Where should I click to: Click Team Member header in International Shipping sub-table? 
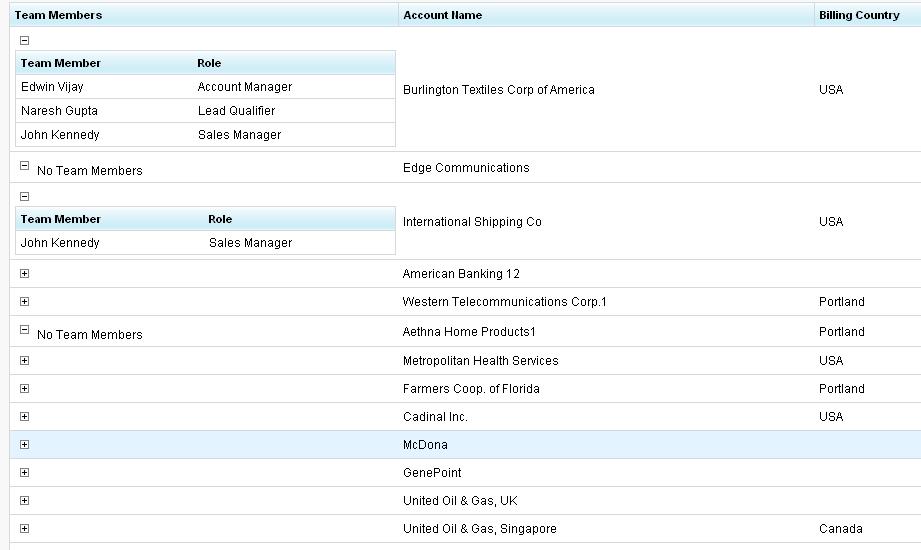coord(60,219)
